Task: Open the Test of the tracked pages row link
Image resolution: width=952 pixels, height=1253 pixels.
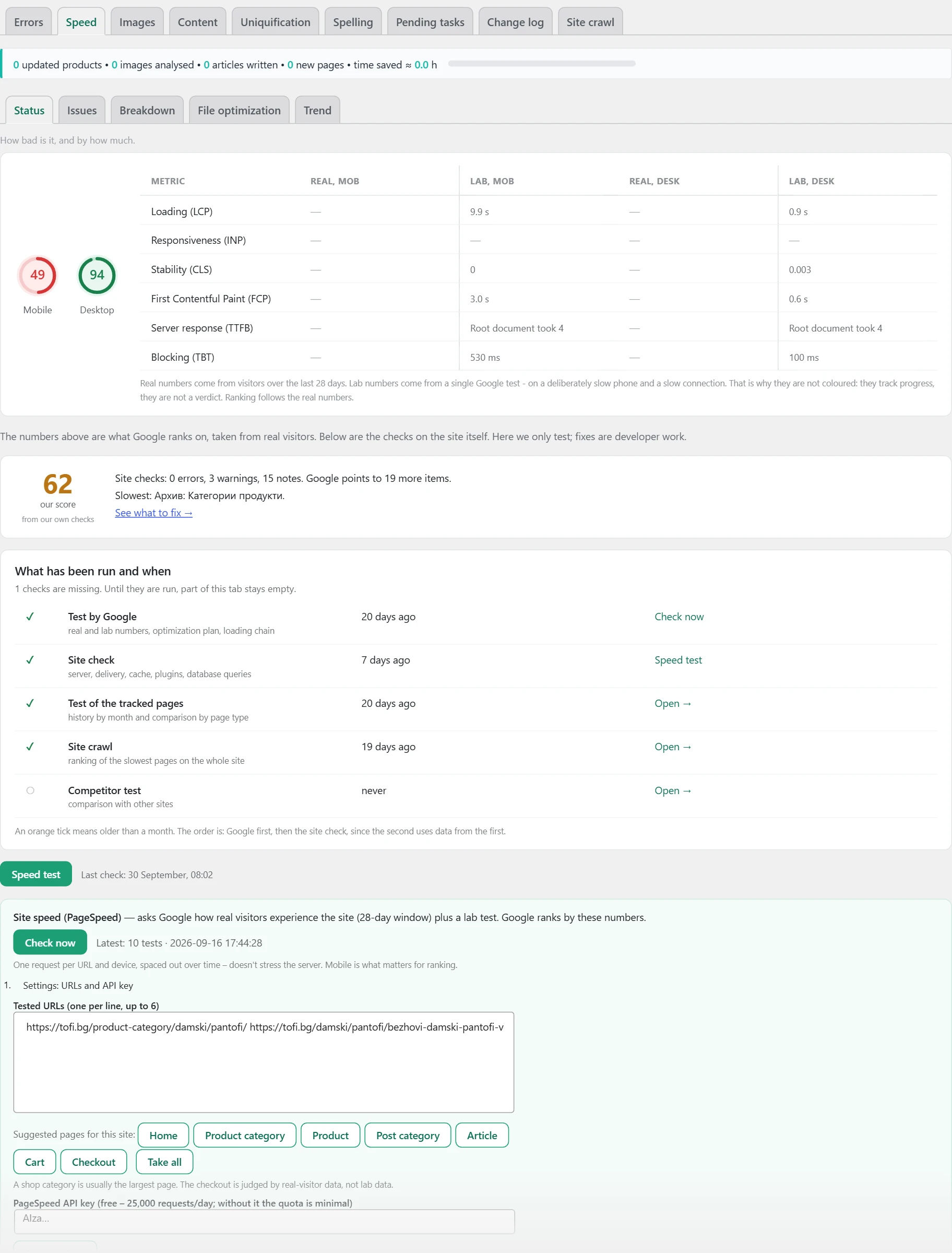Action: coord(673,703)
